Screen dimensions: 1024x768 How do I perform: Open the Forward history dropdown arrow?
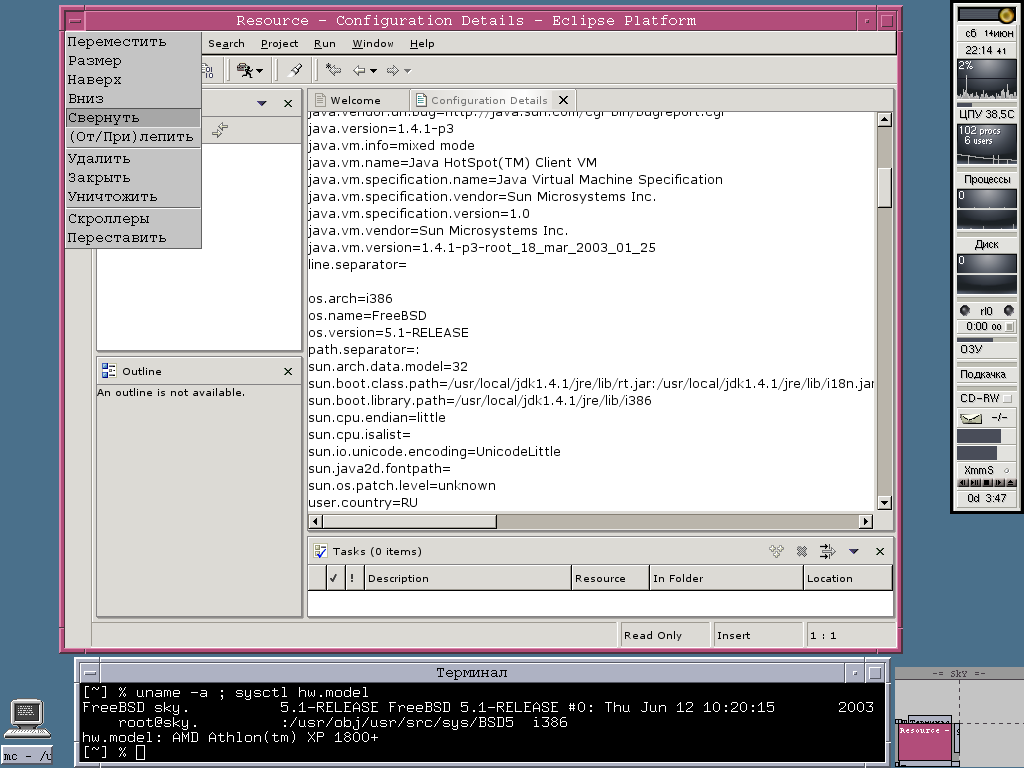pyautogui.click(x=408, y=71)
